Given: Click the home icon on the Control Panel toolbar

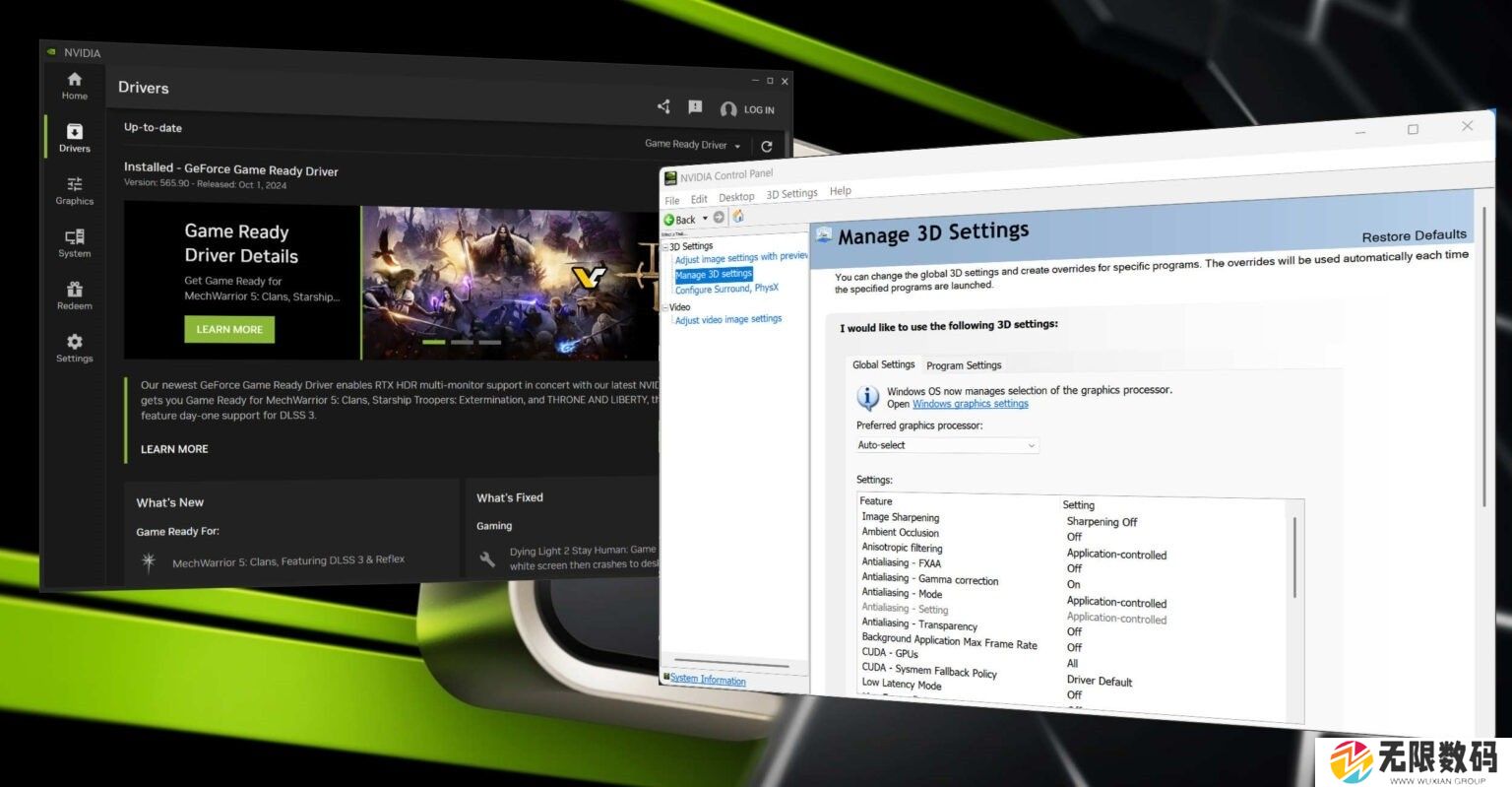Looking at the screenshot, I should click(738, 217).
